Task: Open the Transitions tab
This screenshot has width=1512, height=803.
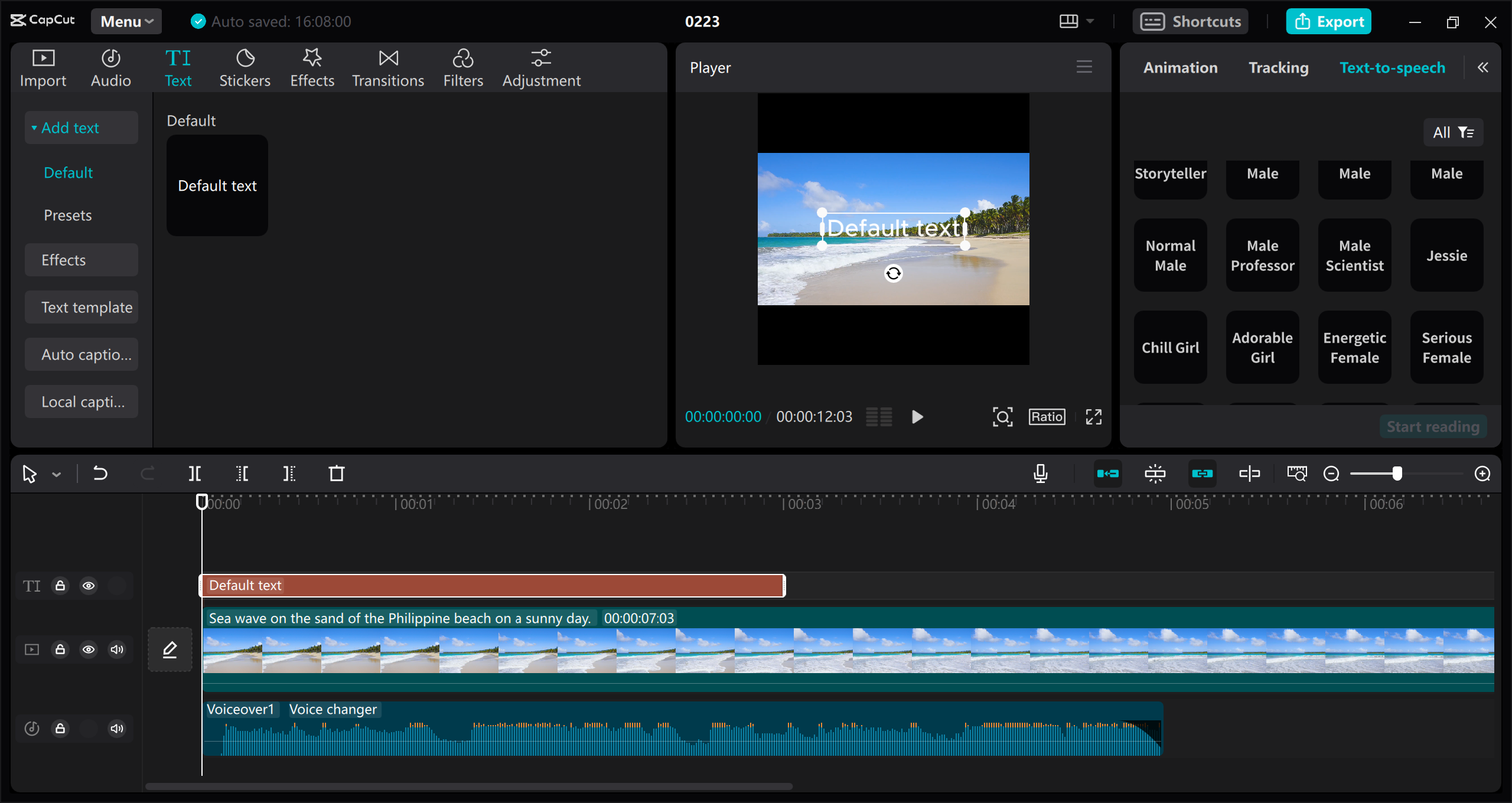Action: pyautogui.click(x=388, y=68)
